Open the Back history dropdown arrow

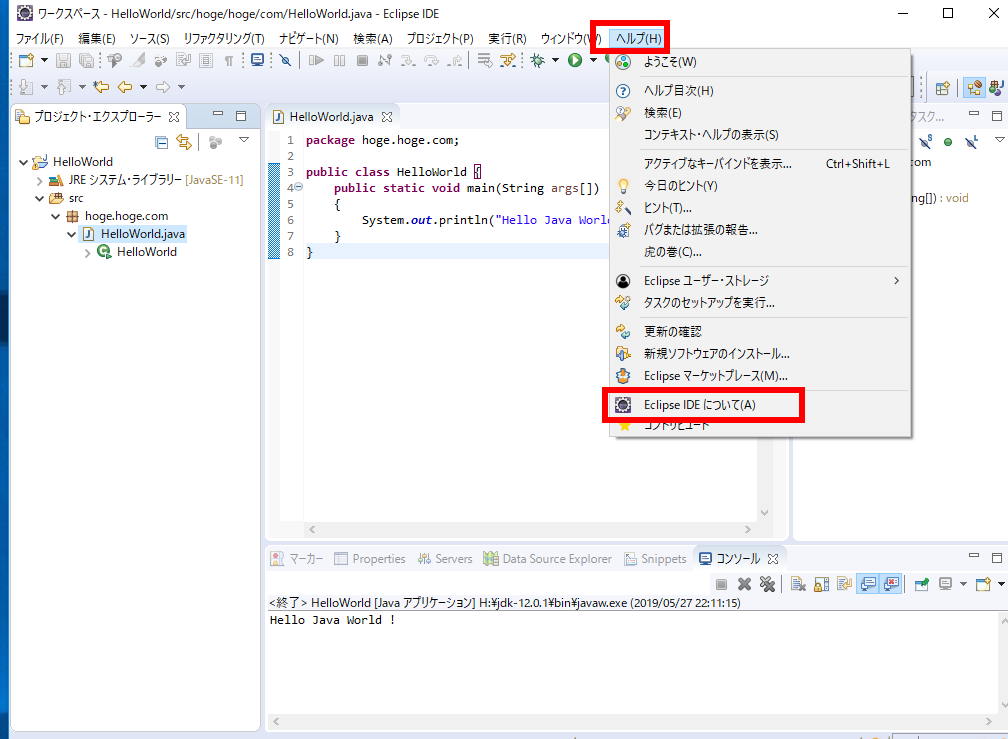coord(143,87)
